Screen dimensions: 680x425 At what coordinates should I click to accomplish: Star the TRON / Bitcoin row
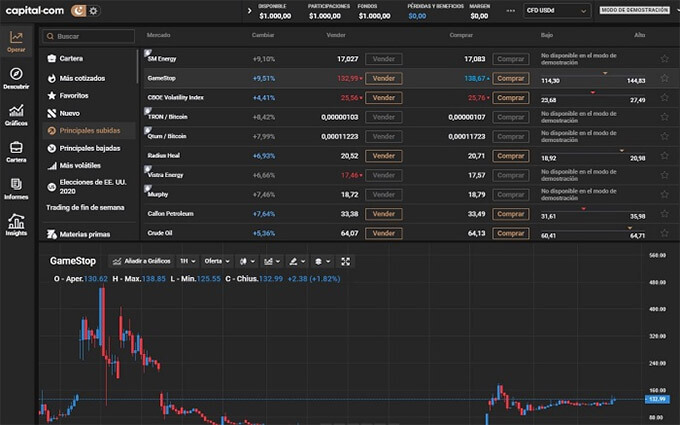(x=664, y=117)
